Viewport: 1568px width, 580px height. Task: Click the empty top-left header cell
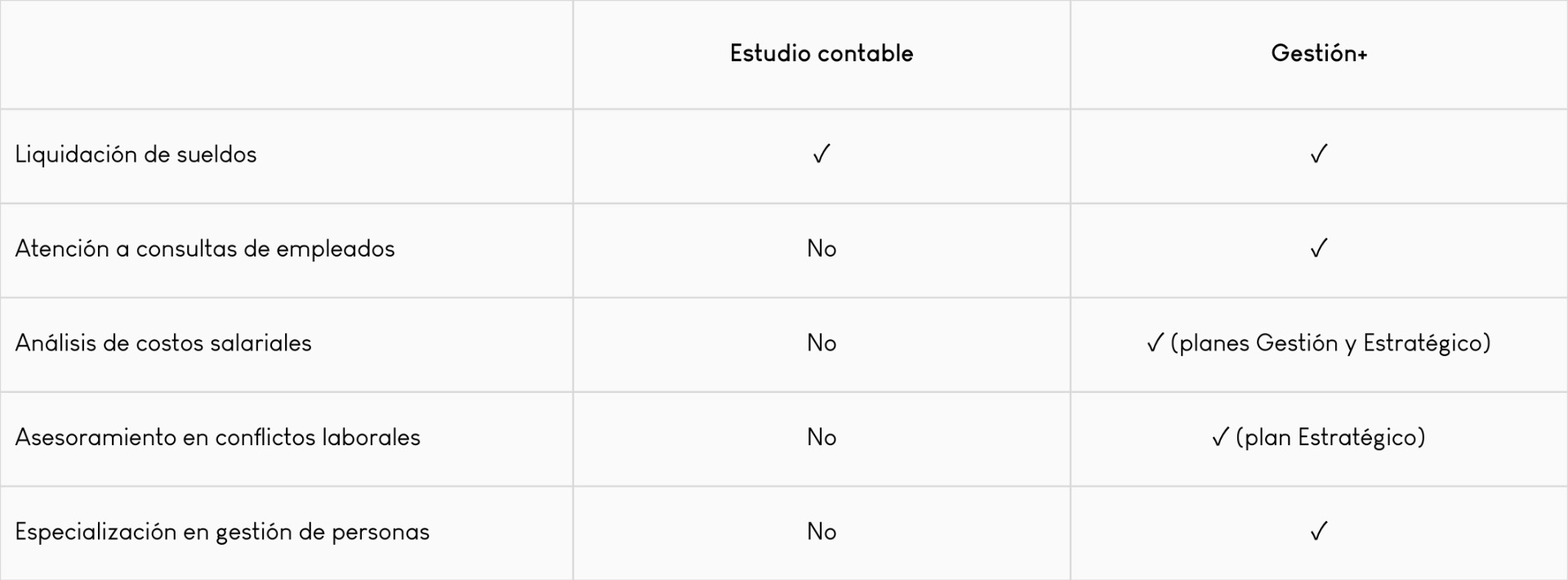tap(286, 54)
